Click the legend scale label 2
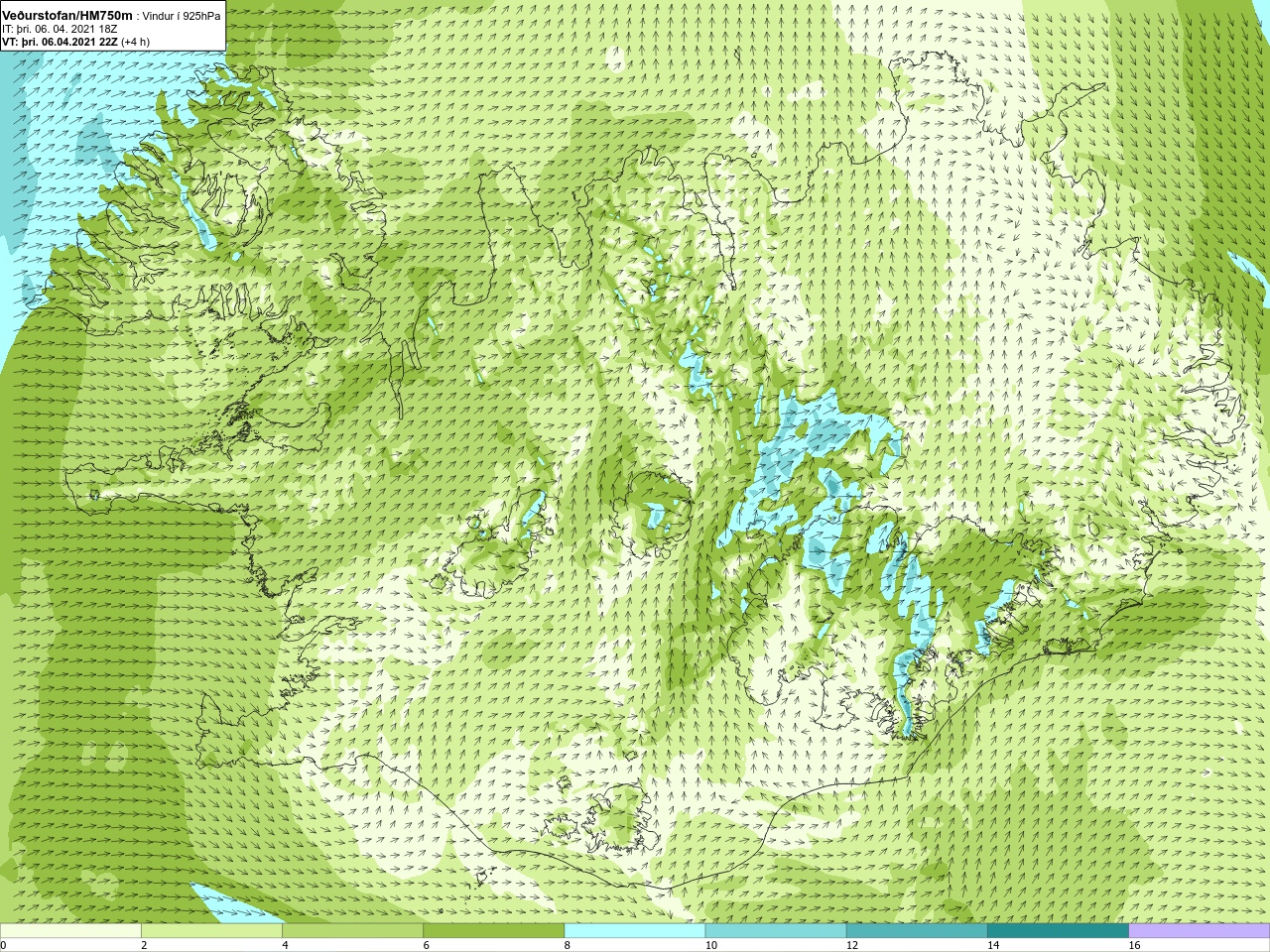This screenshot has height=952, width=1270. [144, 945]
